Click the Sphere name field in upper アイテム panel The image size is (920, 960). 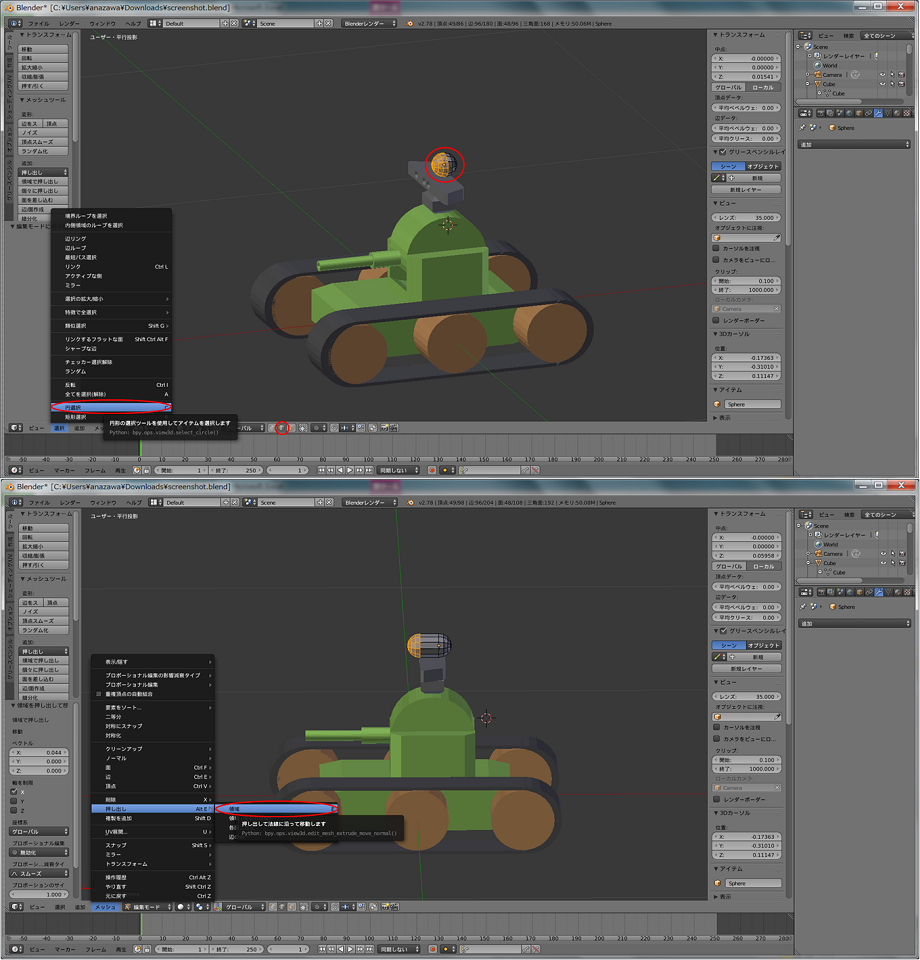point(752,404)
